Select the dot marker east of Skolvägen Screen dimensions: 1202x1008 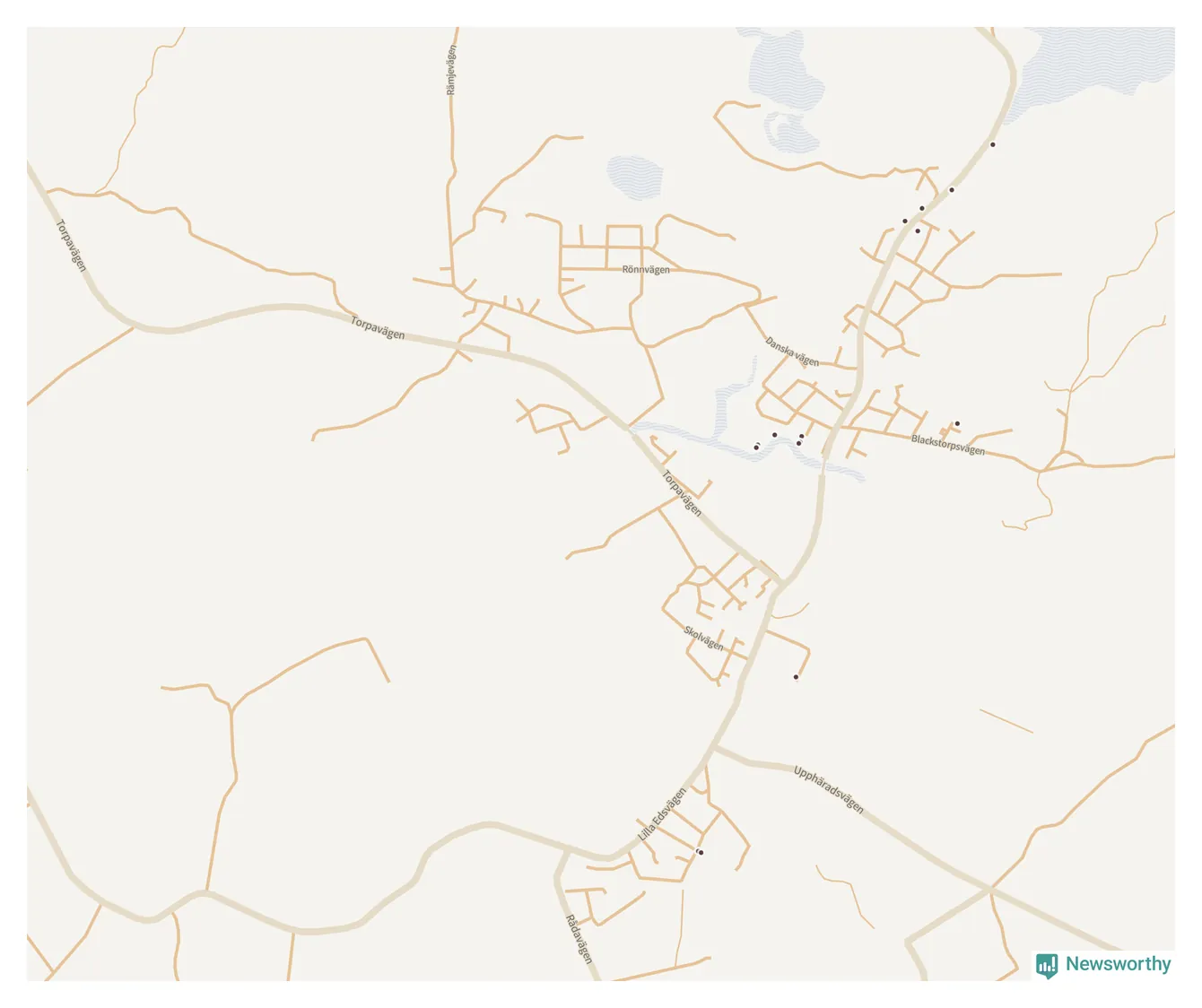coord(796,677)
